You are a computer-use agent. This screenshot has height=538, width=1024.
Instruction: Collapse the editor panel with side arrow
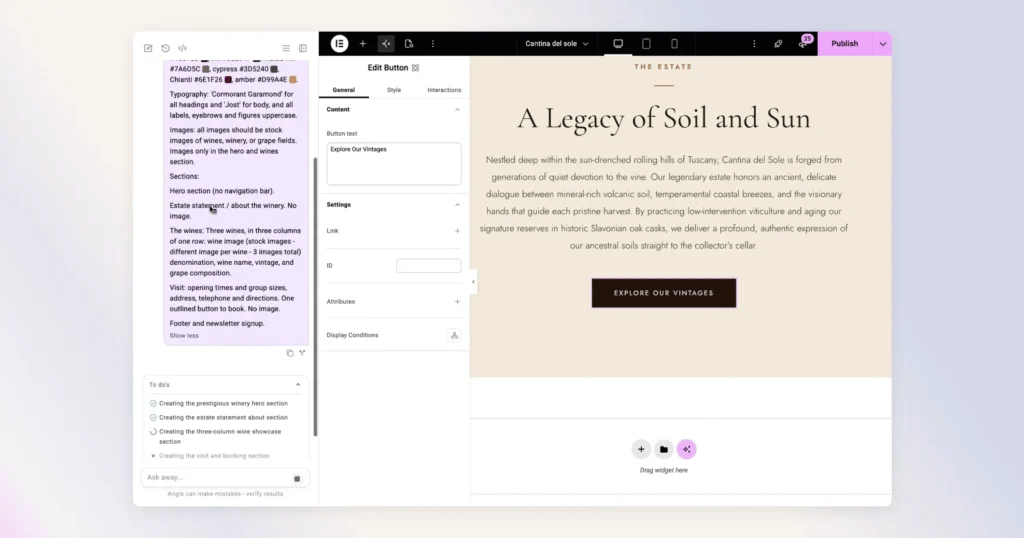[473, 282]
